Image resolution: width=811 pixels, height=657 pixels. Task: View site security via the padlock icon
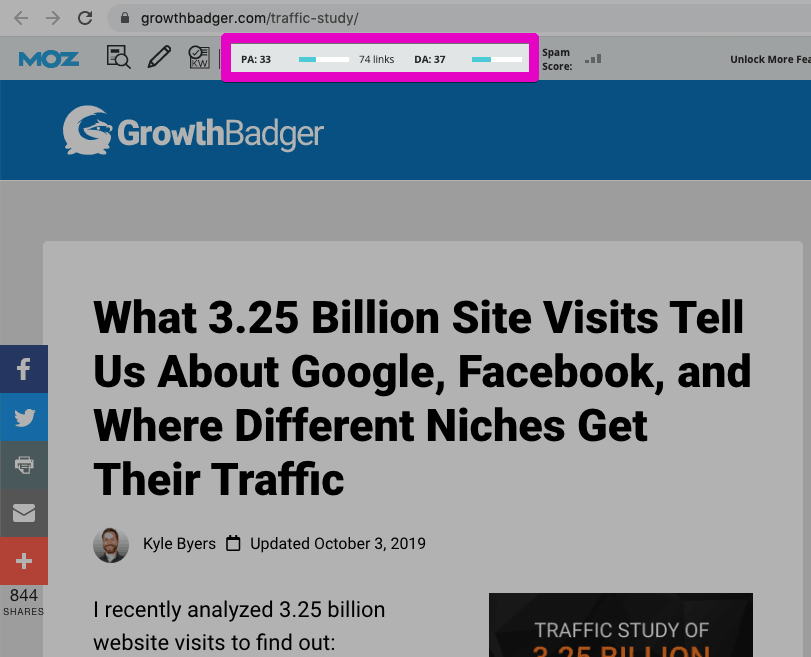click(125, 18)
